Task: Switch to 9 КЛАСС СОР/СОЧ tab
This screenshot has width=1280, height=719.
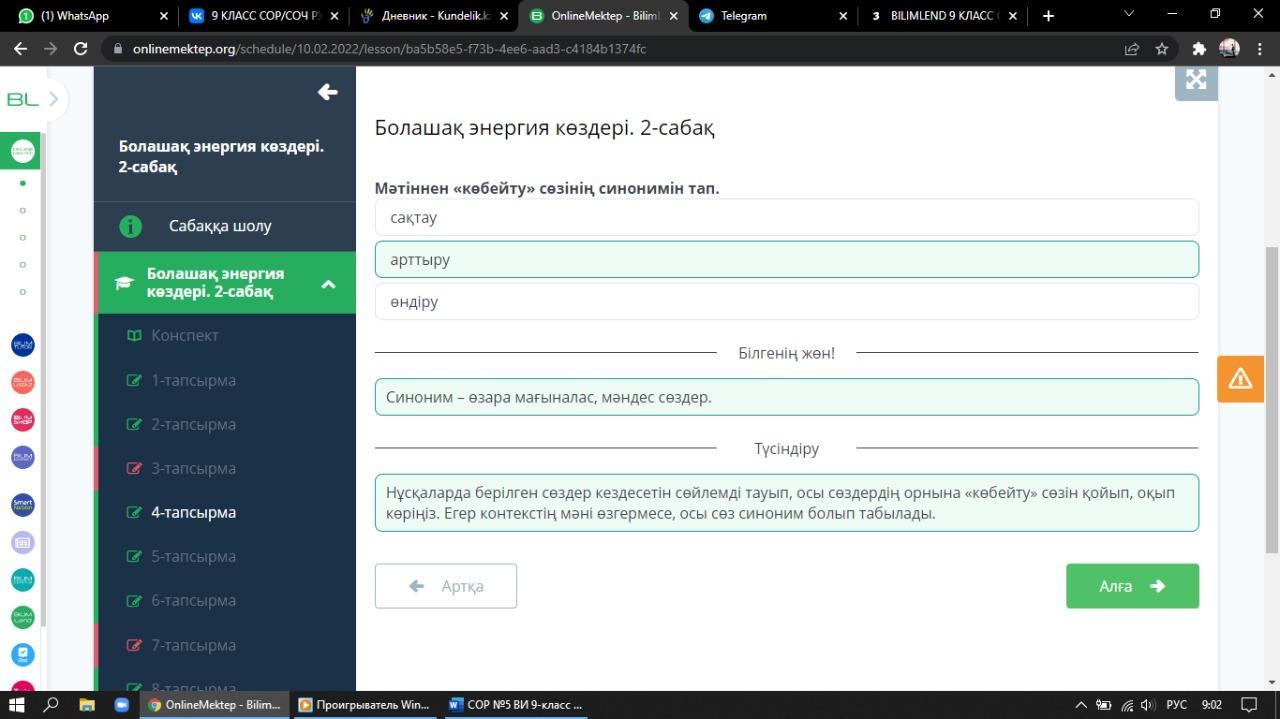Action: 263,16
